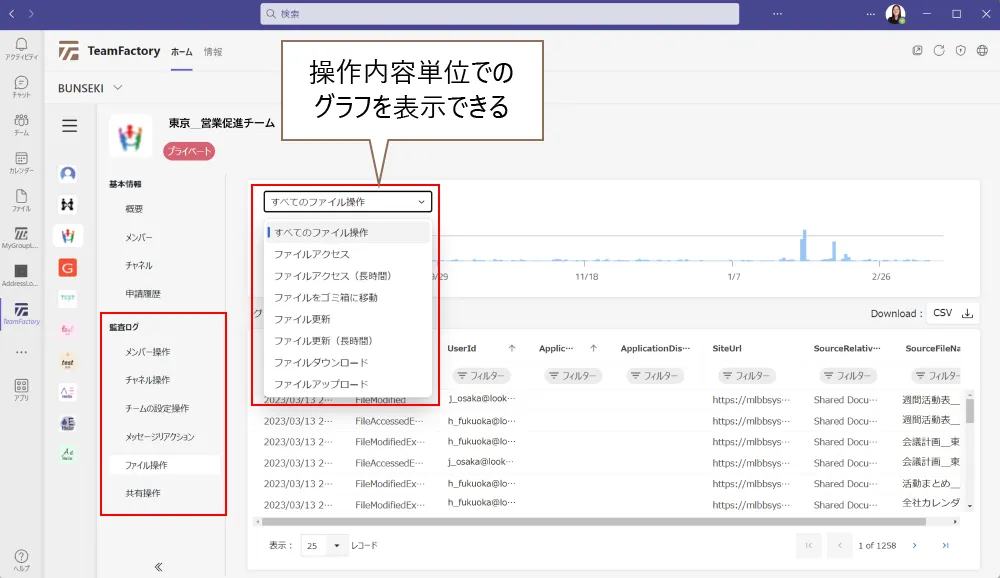Screen dimensions: 1000x578
Task: Open the Help icon at bottom left
Action: (x=21, y=560)
